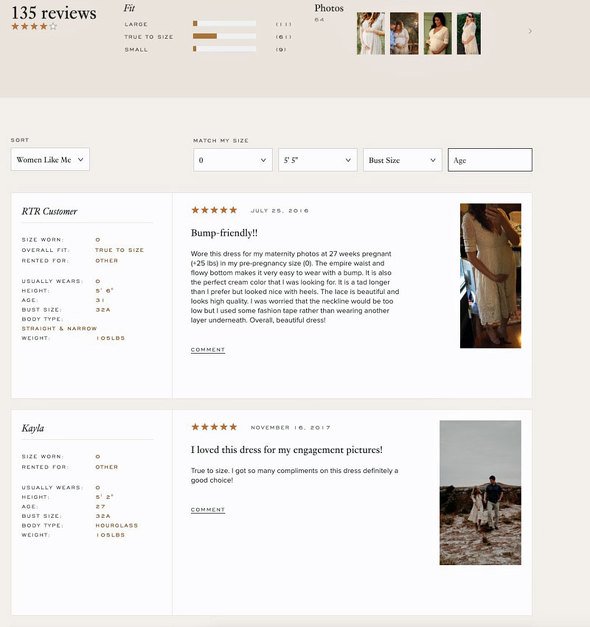Viewport: 590px width, 627px height.
Task: Open Kayla's engagement photo
Action: pyautogui.click(x=480, y=493)
